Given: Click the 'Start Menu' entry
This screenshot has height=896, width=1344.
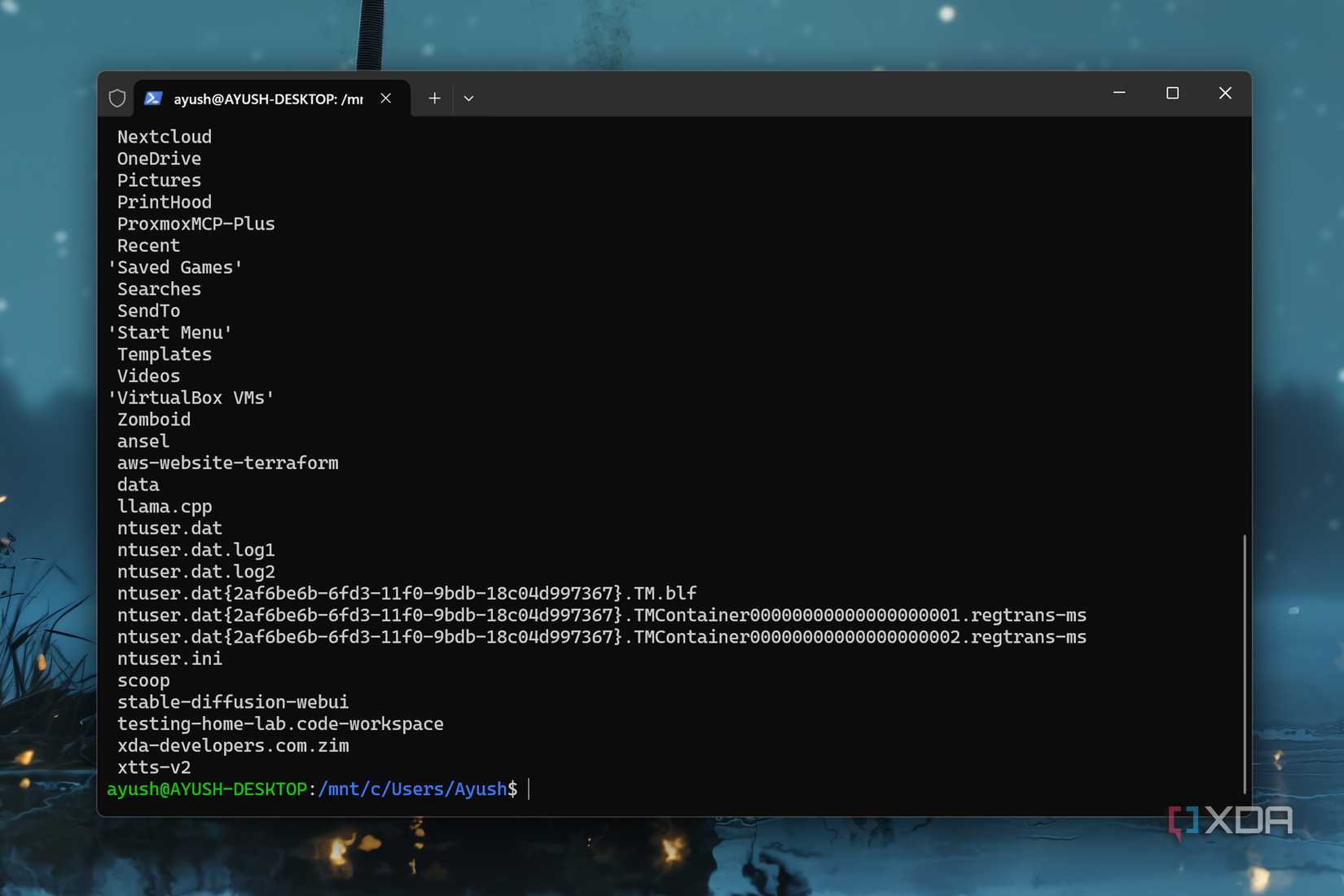Looking at the screenshot, I should click(169, 332).
